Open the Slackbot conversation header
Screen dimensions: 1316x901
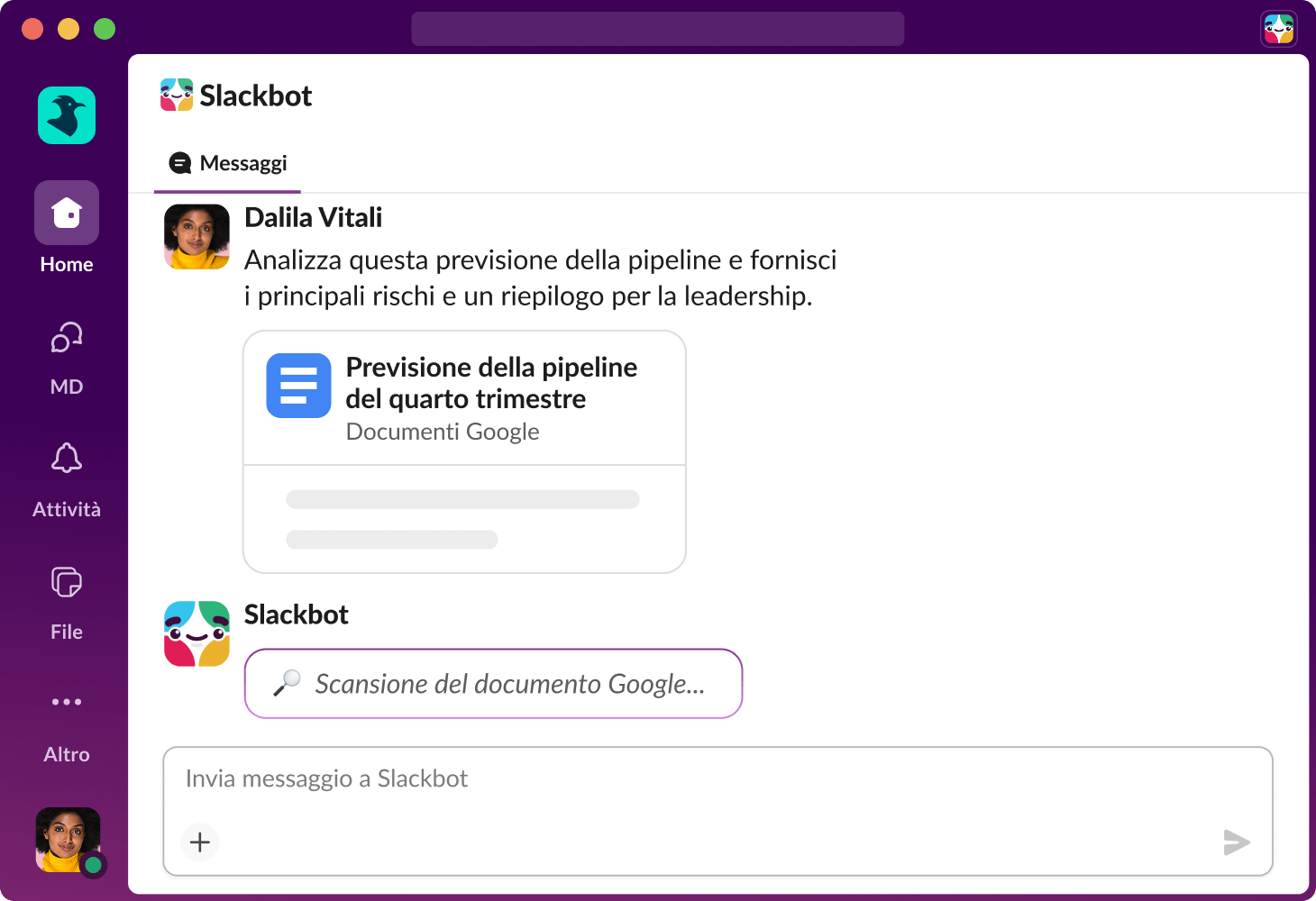255,95
